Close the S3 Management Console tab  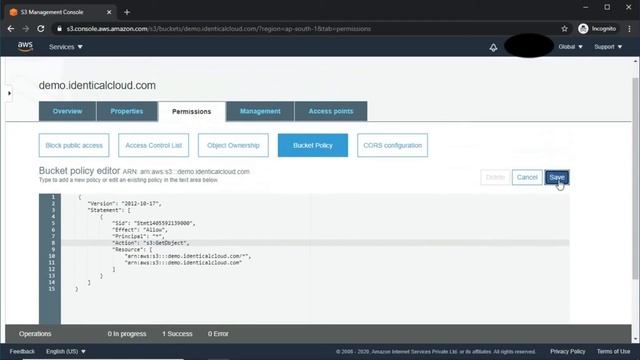[109, 12]
